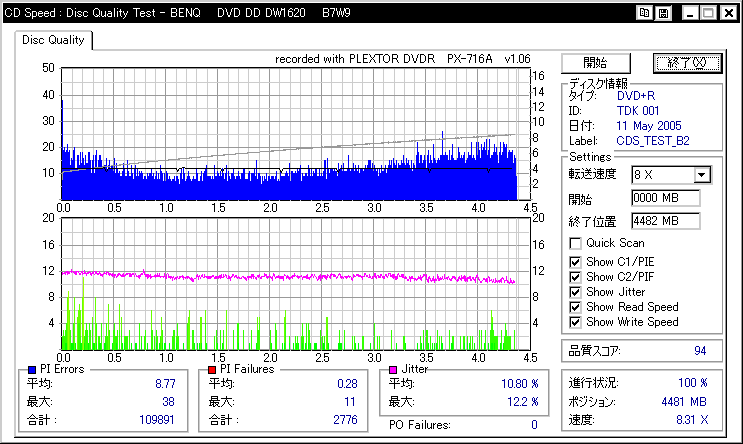Click the save floppy disk icon

[663, 13]
